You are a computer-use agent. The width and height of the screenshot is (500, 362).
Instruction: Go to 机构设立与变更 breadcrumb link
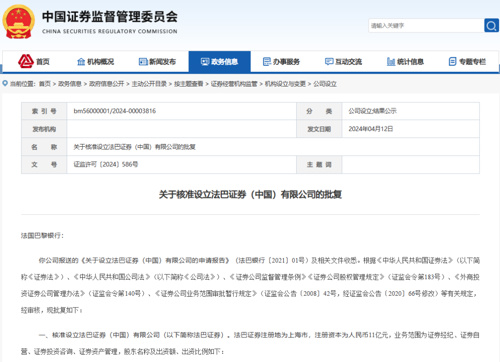285,84
